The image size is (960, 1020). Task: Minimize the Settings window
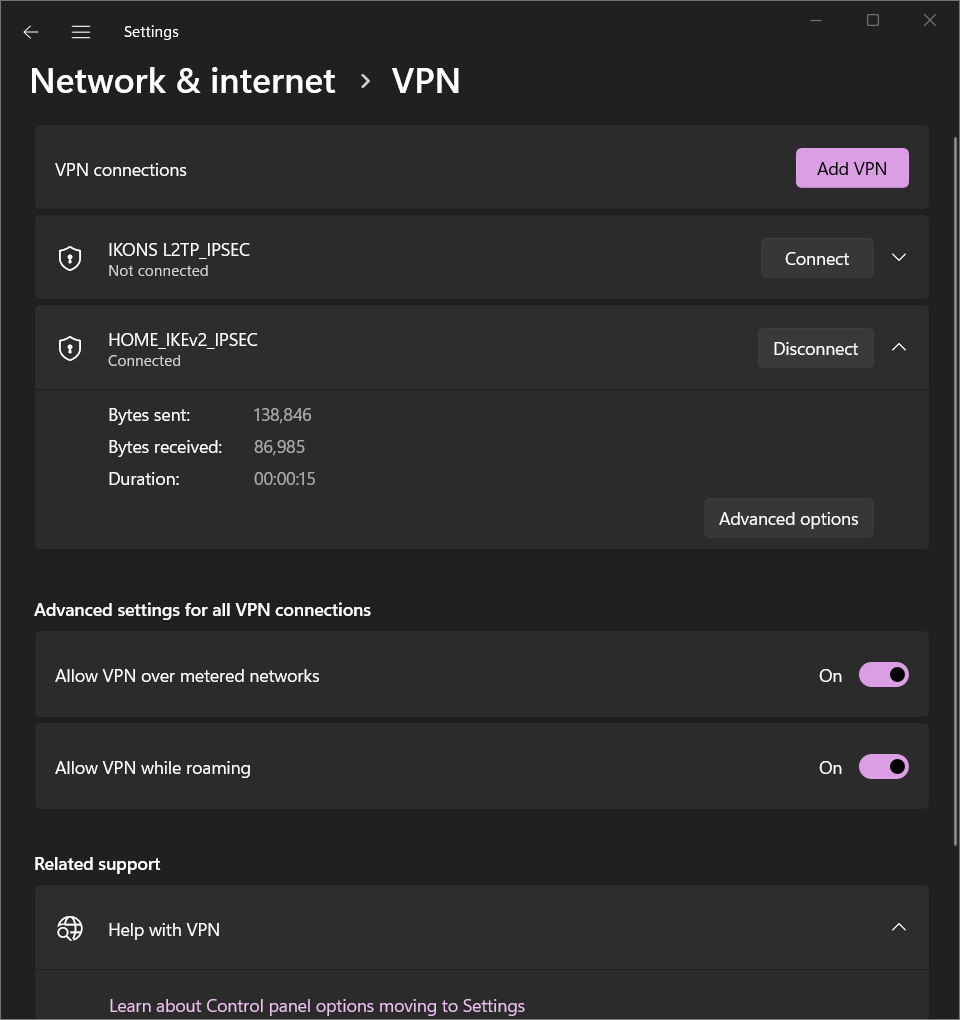(x=816, y=20)
